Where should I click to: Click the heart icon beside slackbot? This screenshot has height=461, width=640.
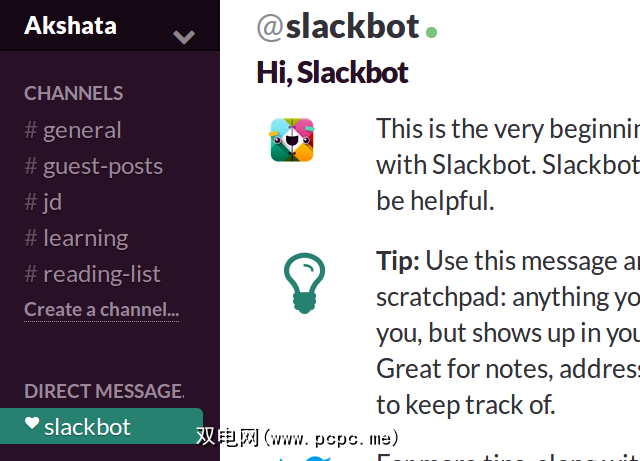[32, 424]
